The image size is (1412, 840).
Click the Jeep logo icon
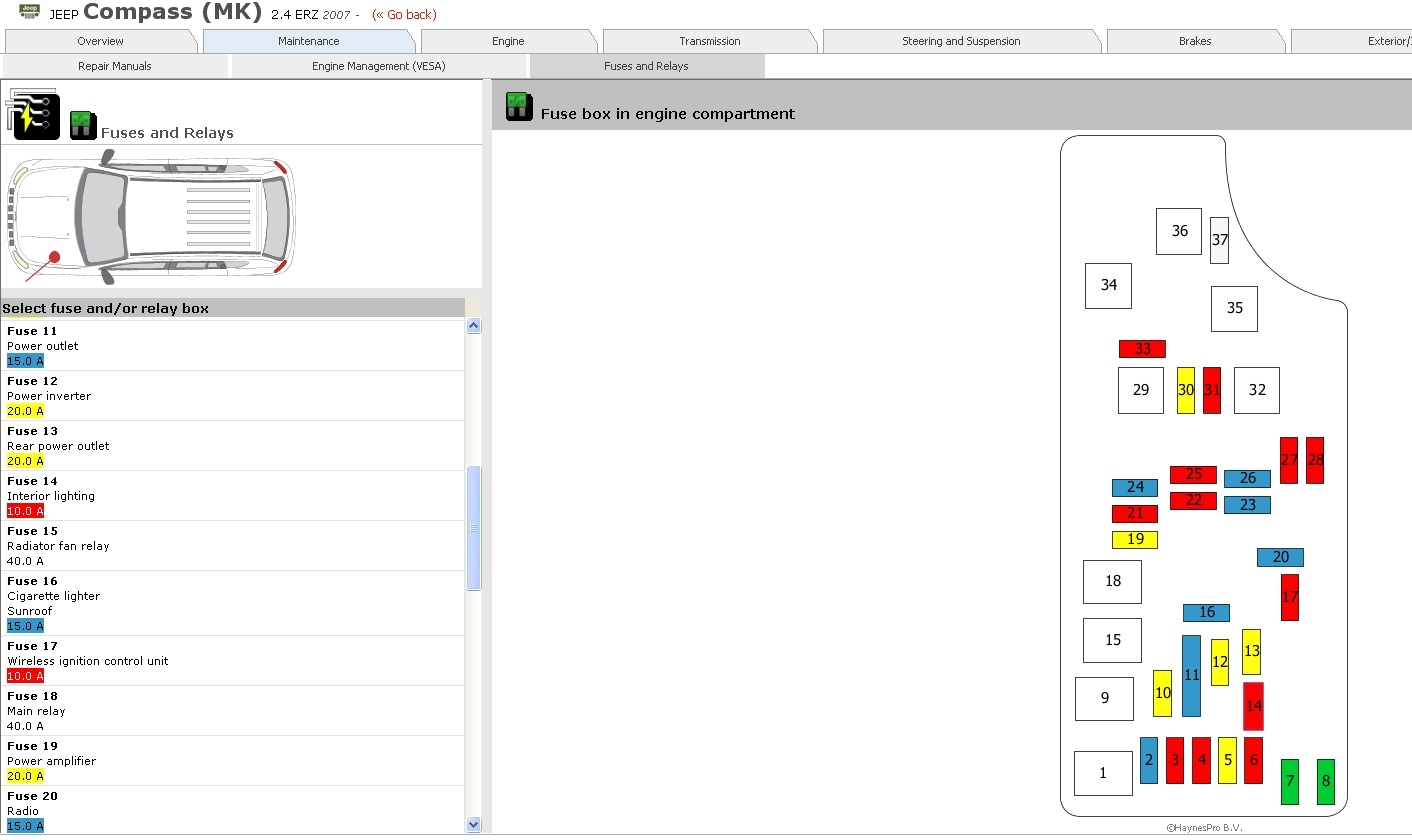point(30,11)
